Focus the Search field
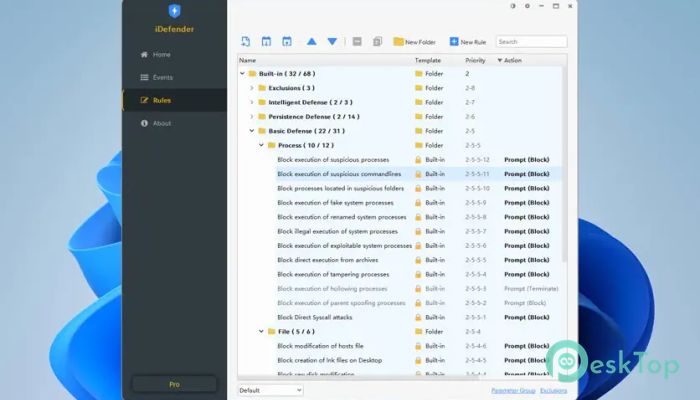This screenshot has width=700, height=400. click(x=531, y=42)
